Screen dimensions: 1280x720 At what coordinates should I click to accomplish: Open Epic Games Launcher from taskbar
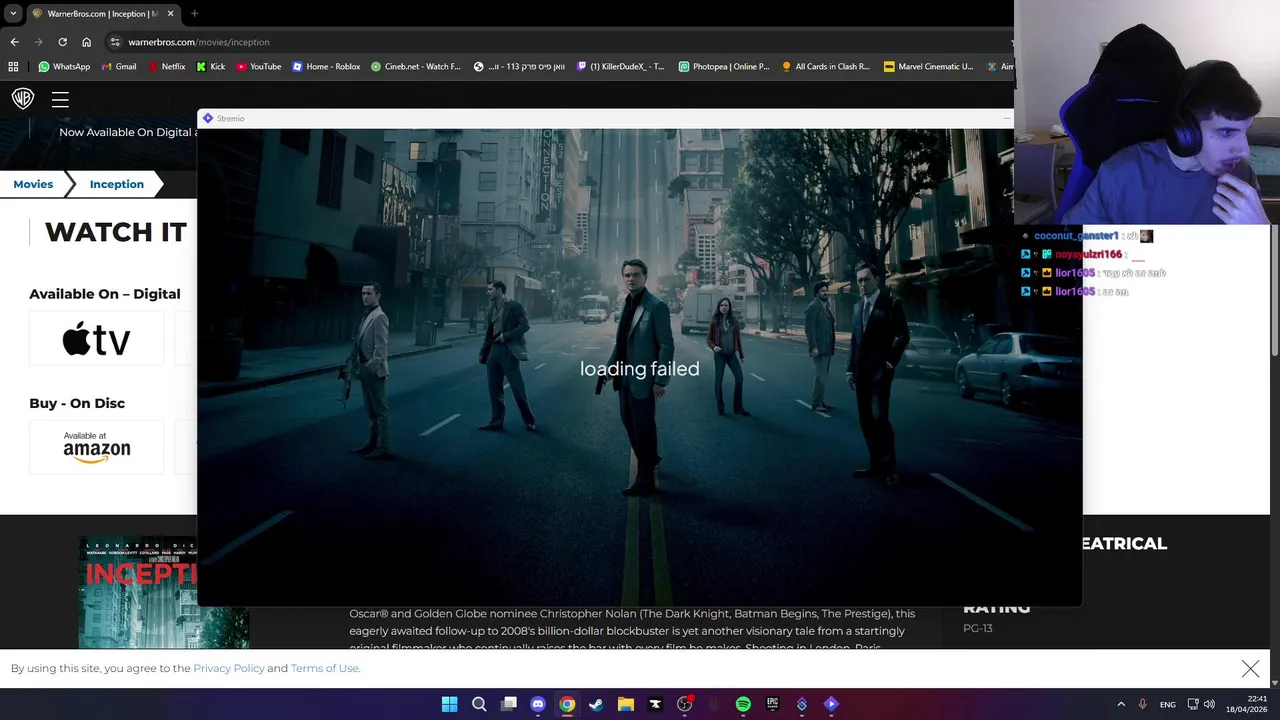coord(772,704)
